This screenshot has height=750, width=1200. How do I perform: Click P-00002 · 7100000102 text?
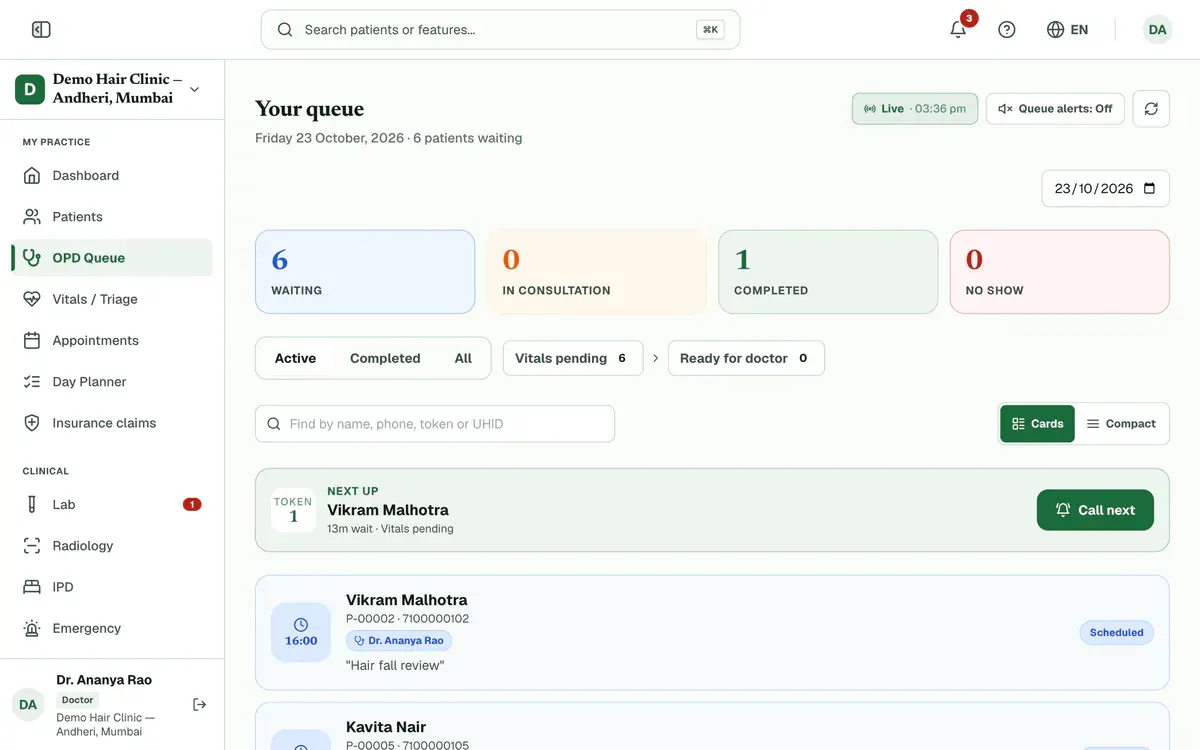pos(407,619)
